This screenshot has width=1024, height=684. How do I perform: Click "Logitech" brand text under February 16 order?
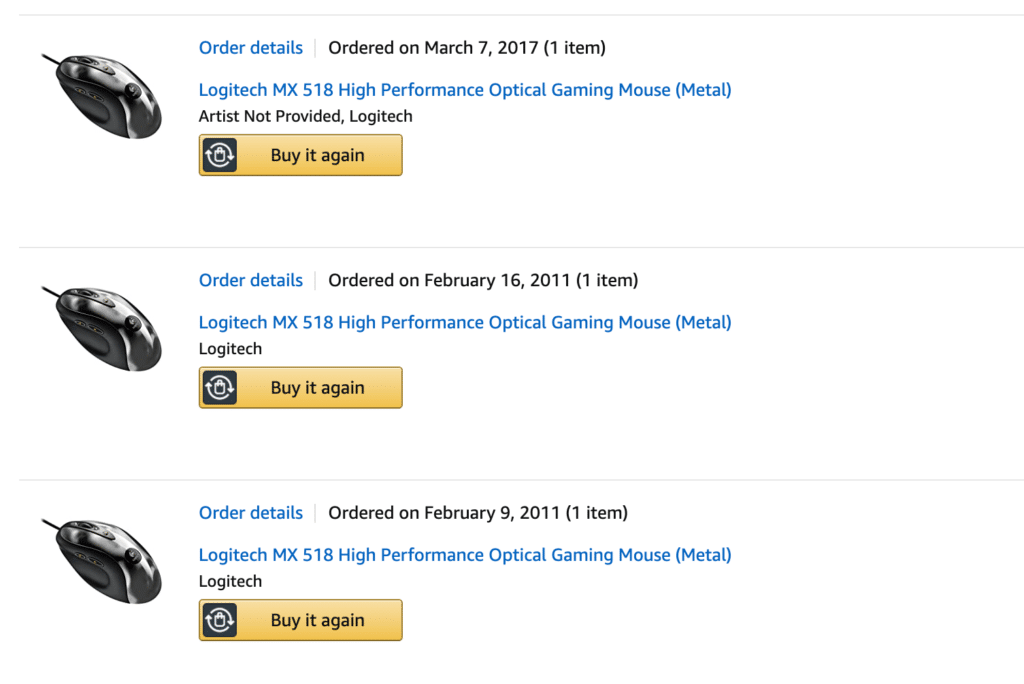pyautogui.click(x=231, y=349)
